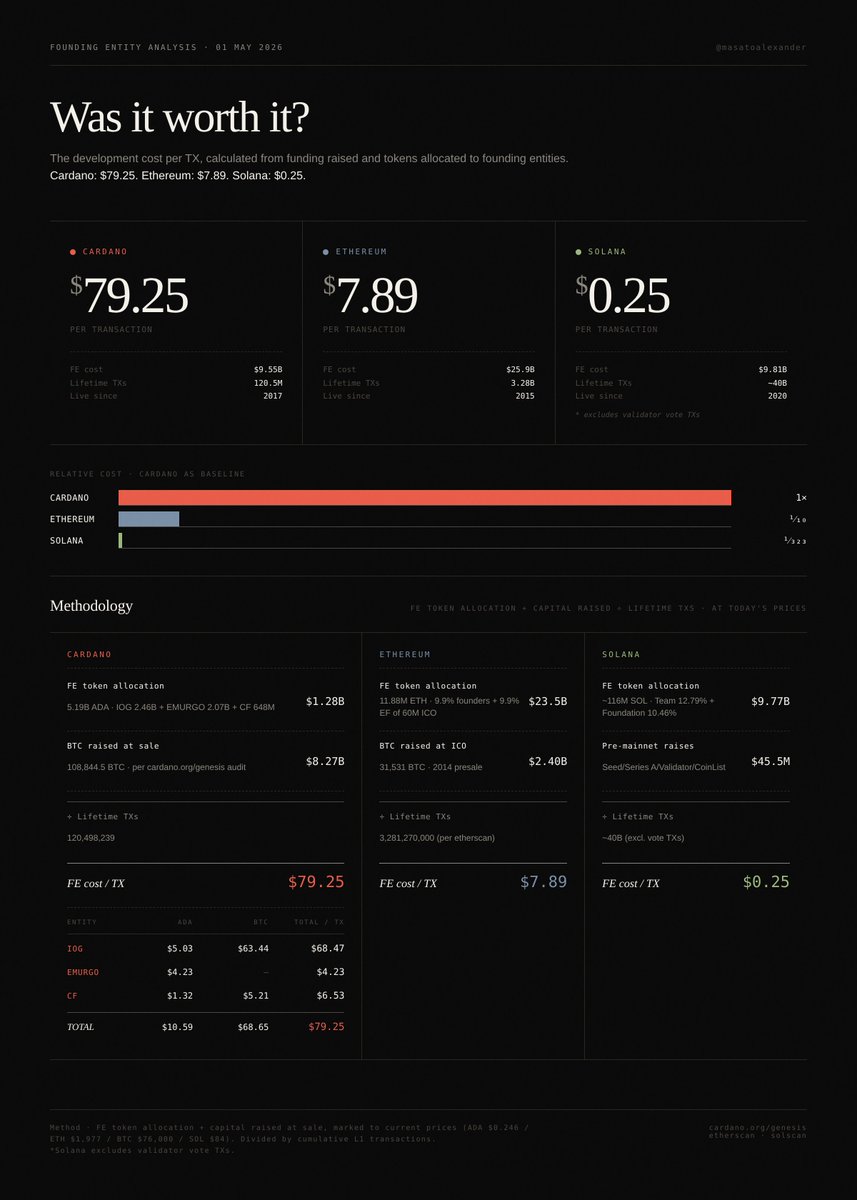Screen dimensions: 857x1200
Task: Click the 1/10 ratio beside Ethereum bar
Action: click(x=797, y=519)
